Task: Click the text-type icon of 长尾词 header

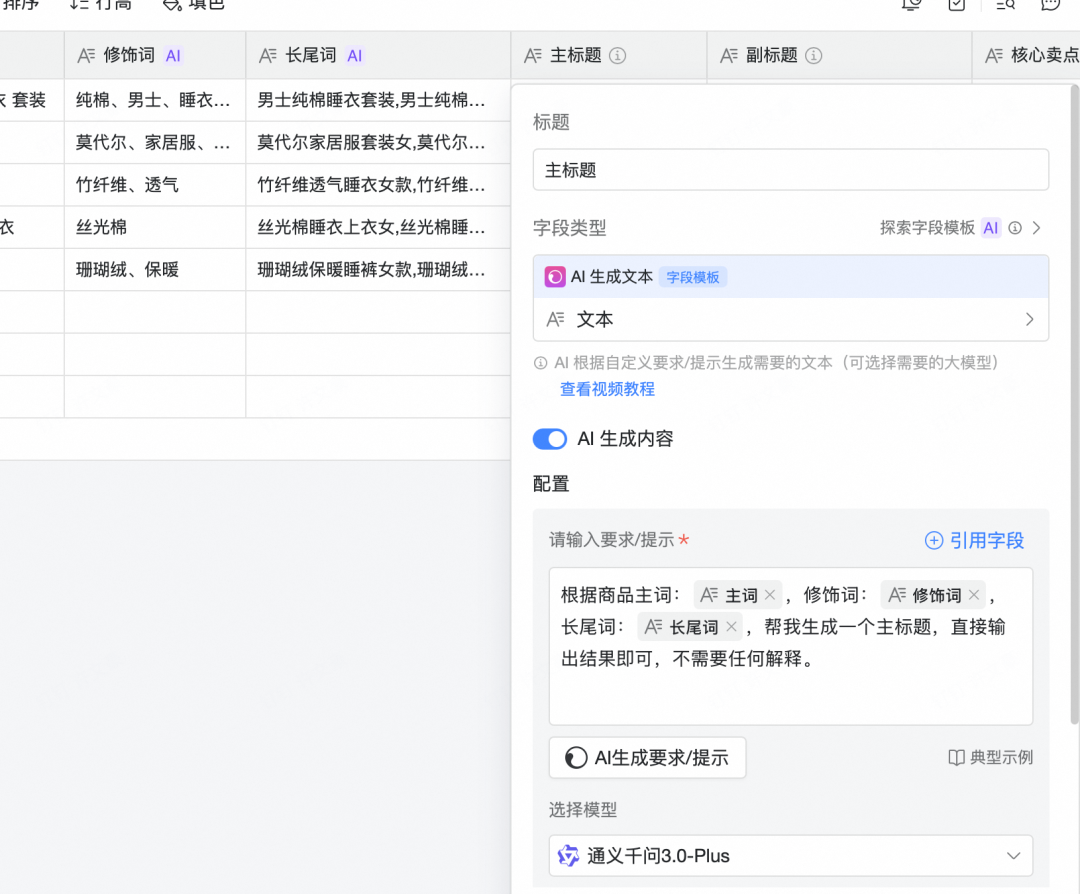Action: coord(268,56)
